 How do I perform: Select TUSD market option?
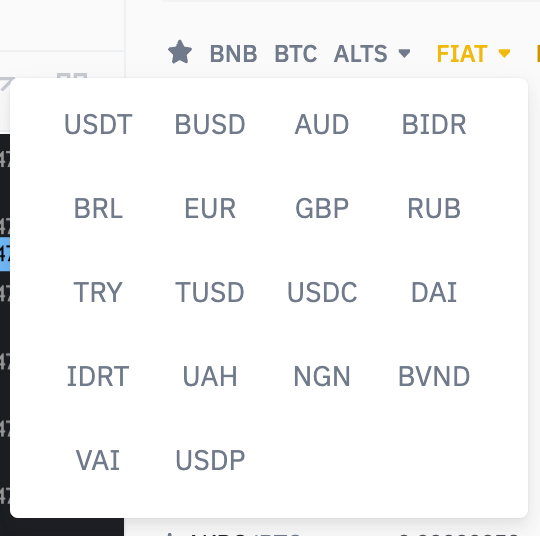click(x=210, y=292)
